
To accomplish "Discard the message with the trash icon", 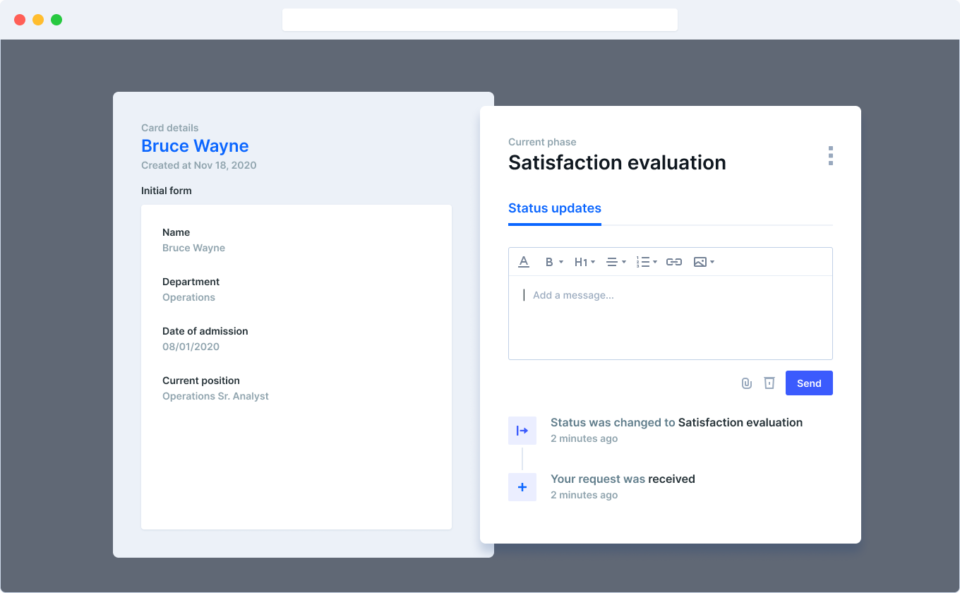I will 769,382.
